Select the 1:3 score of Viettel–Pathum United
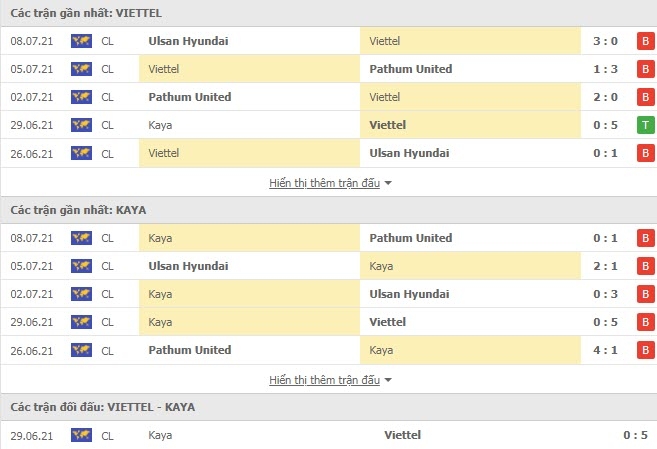657x449 pixels. 605,69
